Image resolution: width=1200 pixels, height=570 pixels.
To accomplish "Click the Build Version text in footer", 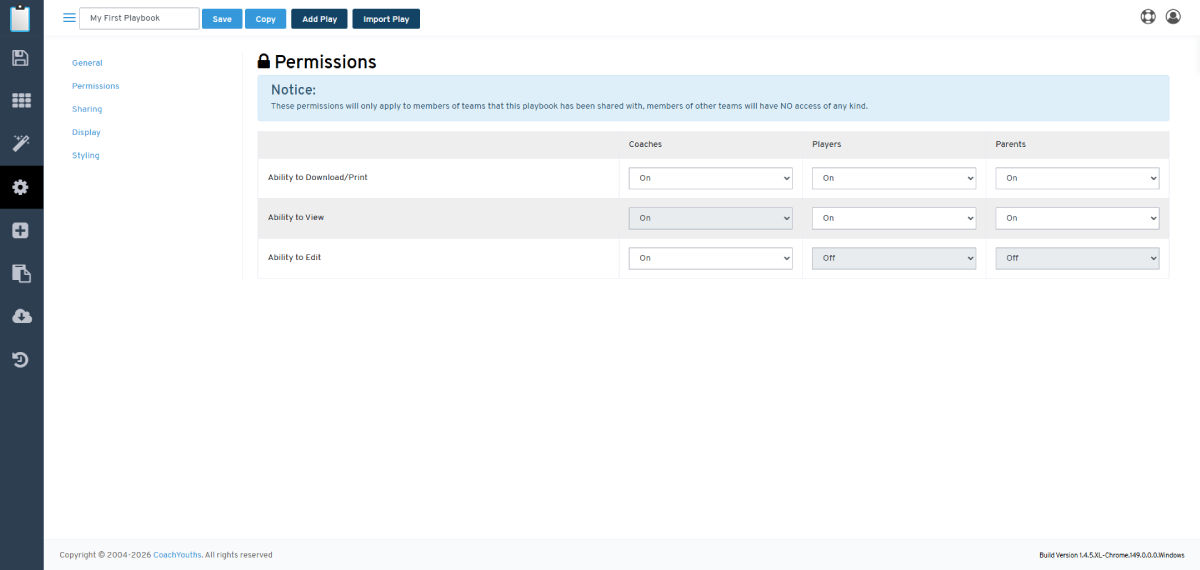I will (1112, 555).
